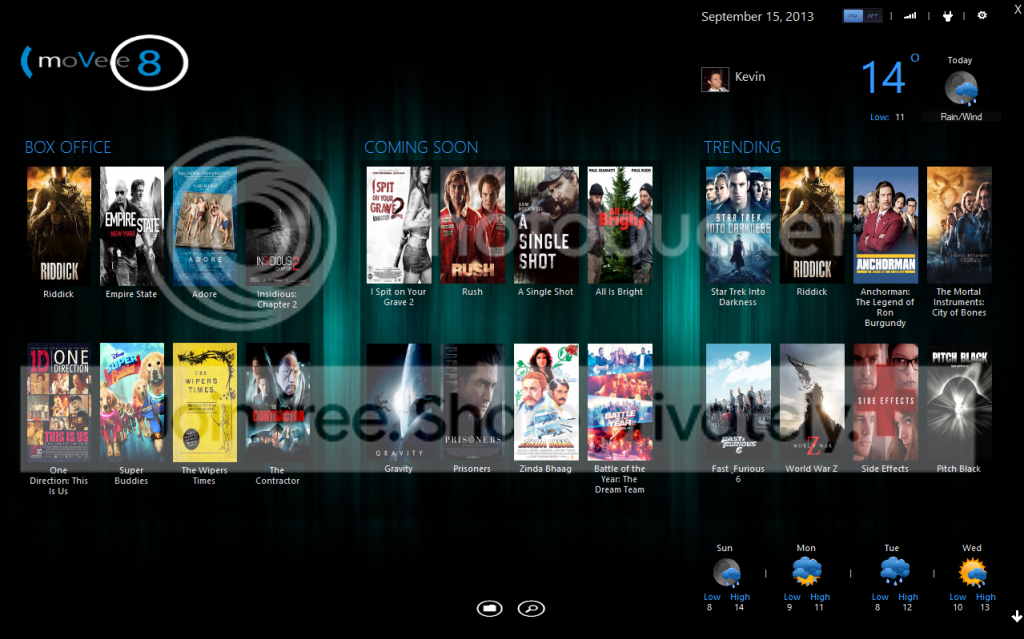
Task: Open the Super Buddies poster
Action: [132, 402]
